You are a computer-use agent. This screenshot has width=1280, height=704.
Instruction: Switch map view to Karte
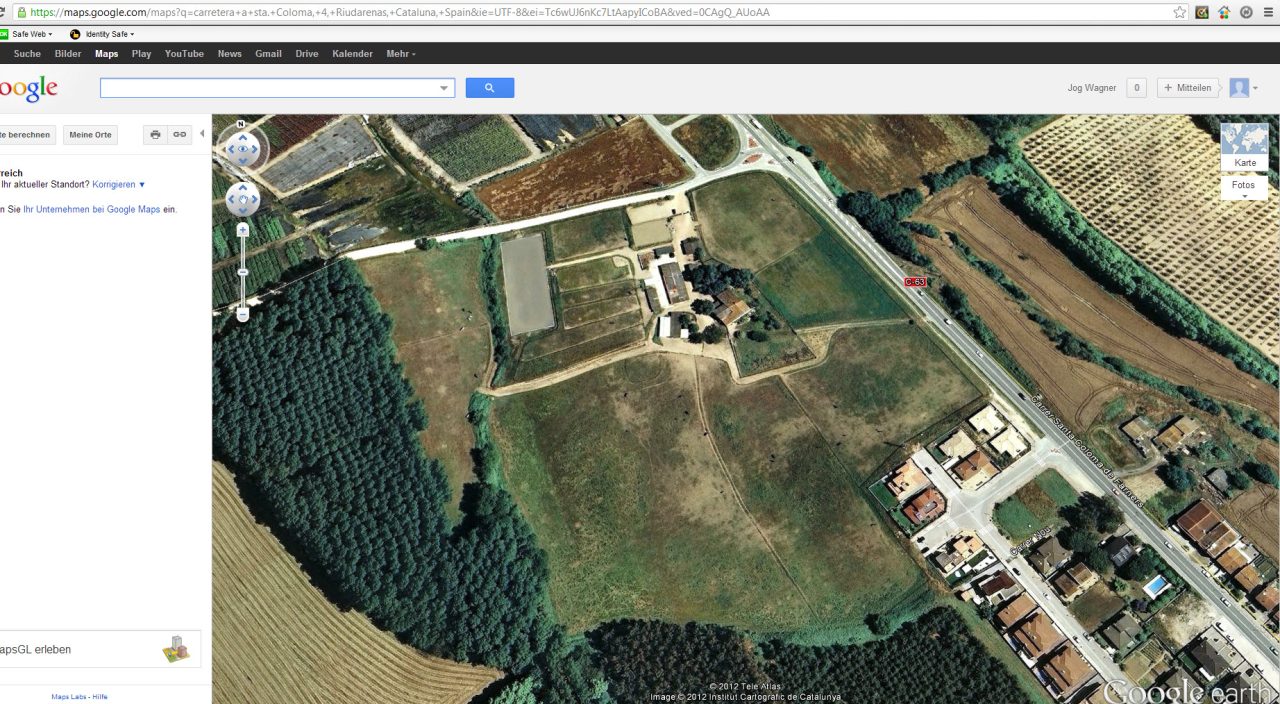pos(1244,146)
